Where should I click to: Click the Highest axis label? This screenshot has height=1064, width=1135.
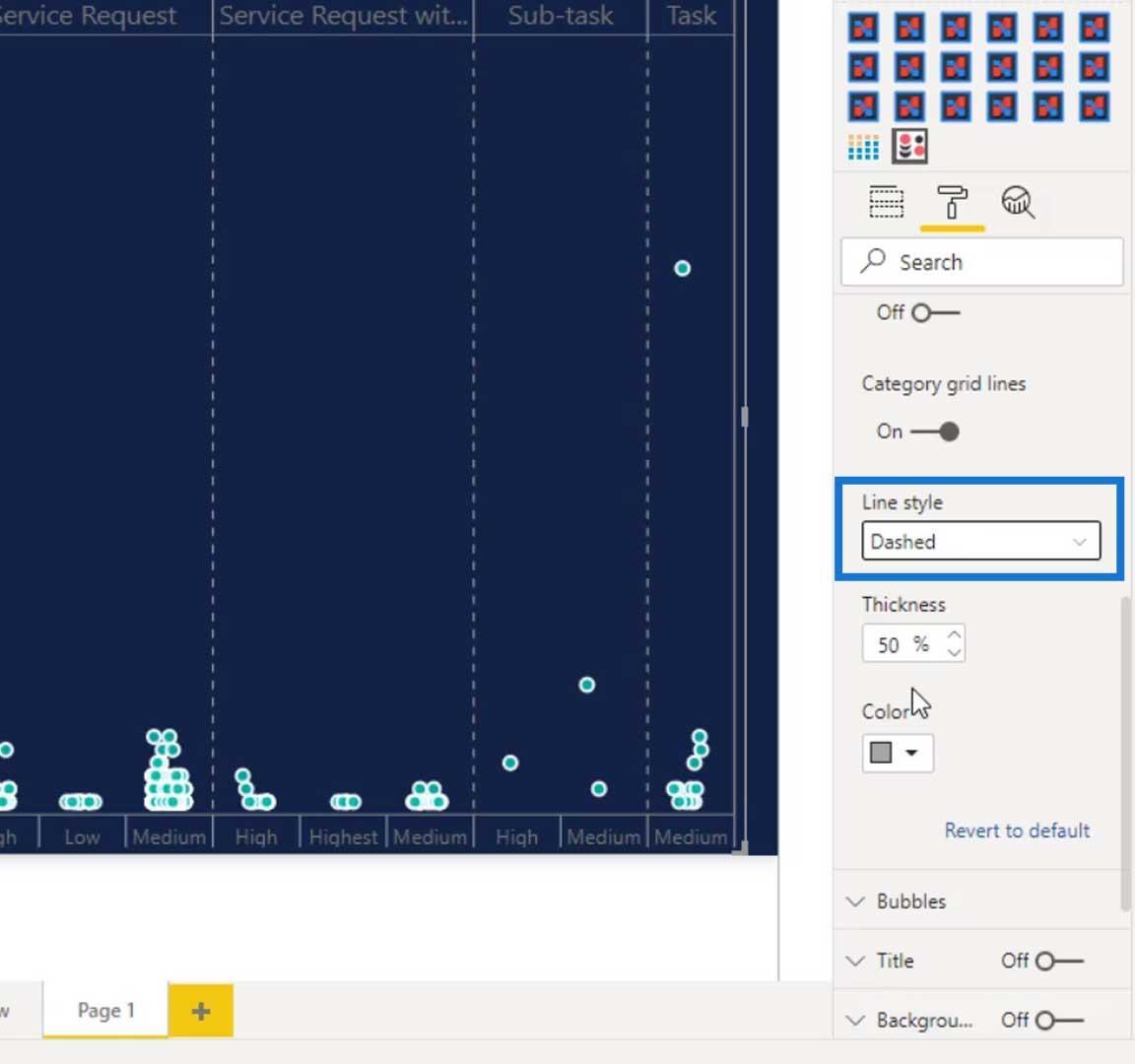(x=343, y=837)
